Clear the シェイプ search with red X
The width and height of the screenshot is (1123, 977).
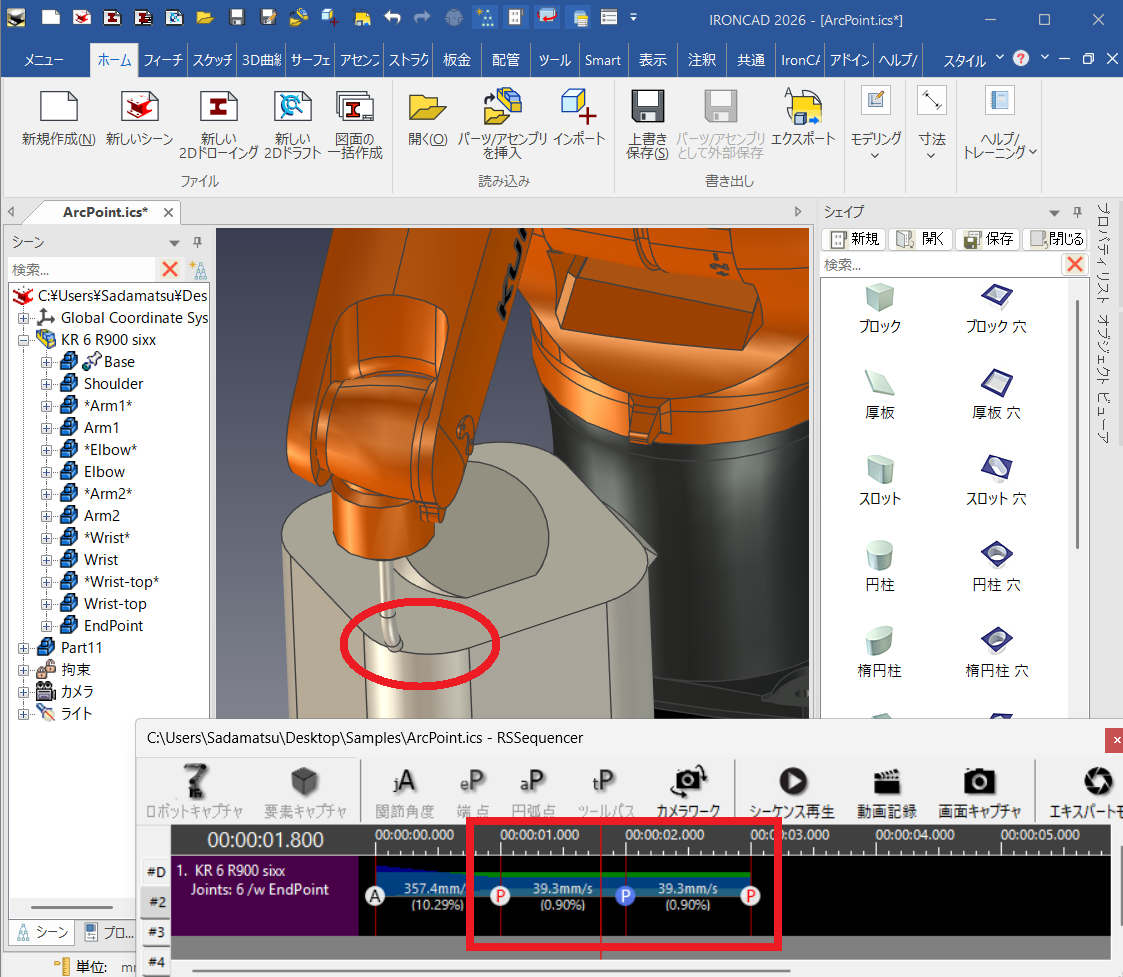1074,264
